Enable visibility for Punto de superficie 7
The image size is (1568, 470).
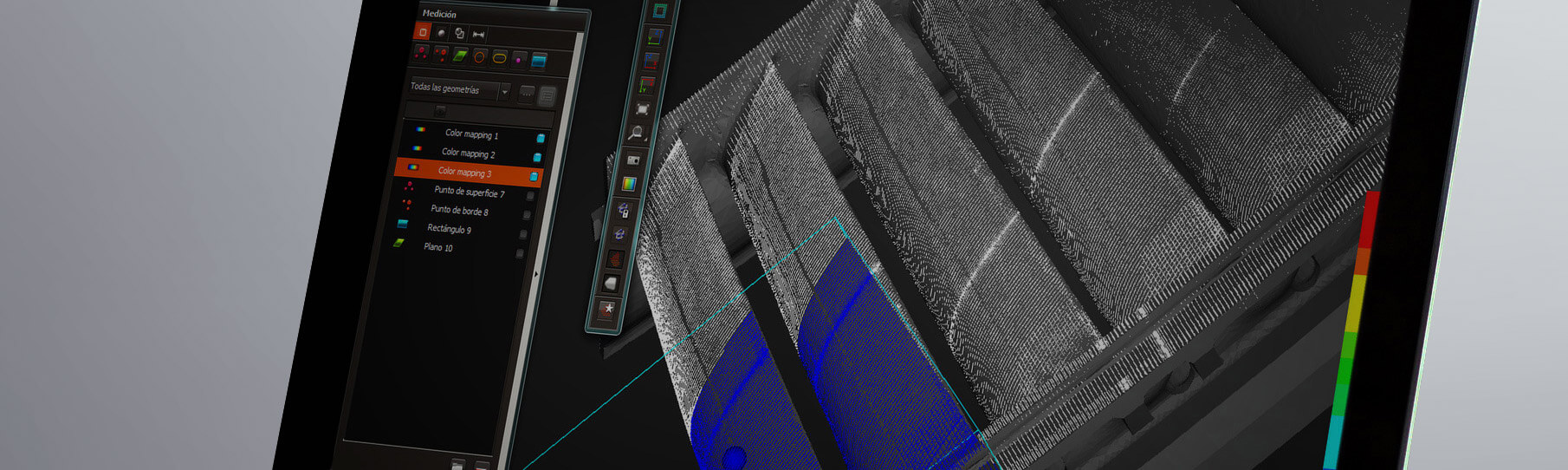530,196
